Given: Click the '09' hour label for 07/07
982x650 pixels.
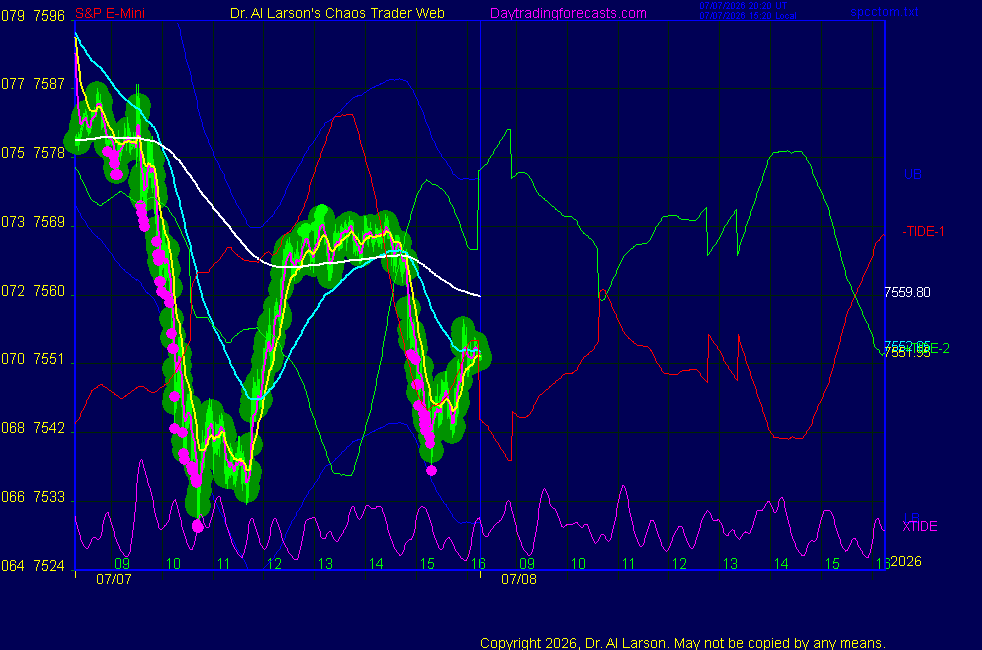Looking at the screenshot, I should pos(122,564).
